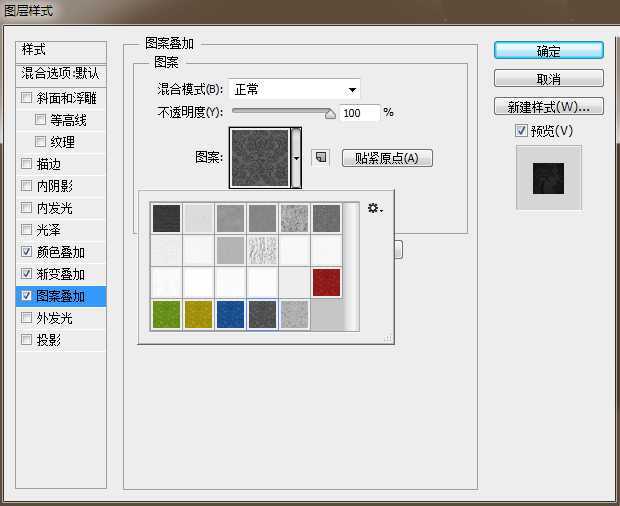The image size is (620, 506).
Task: Click the create new preset pattern icon
Action: tap(321, 157)
